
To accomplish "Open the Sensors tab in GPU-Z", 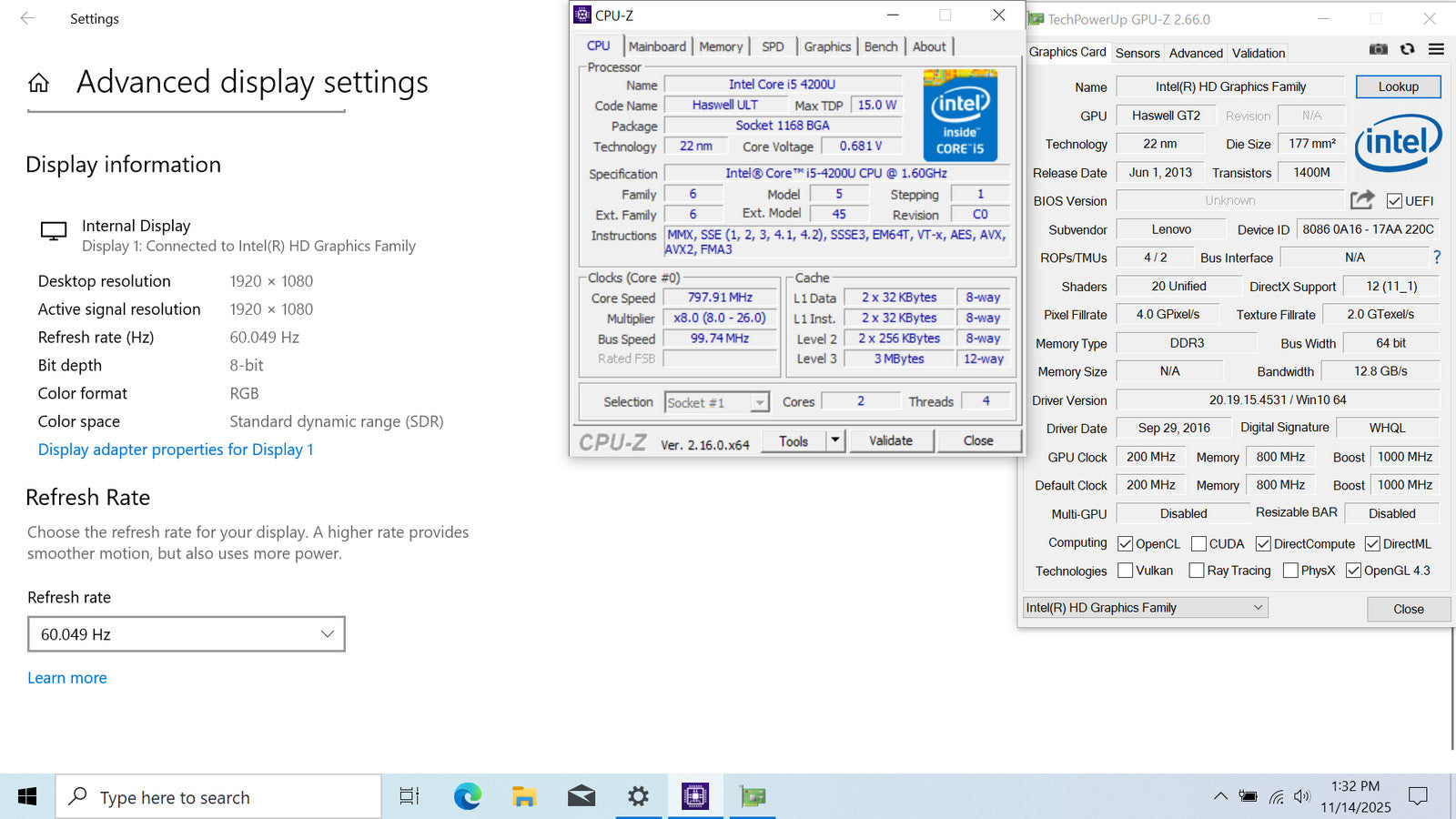I will click(x=1137, y=53).
